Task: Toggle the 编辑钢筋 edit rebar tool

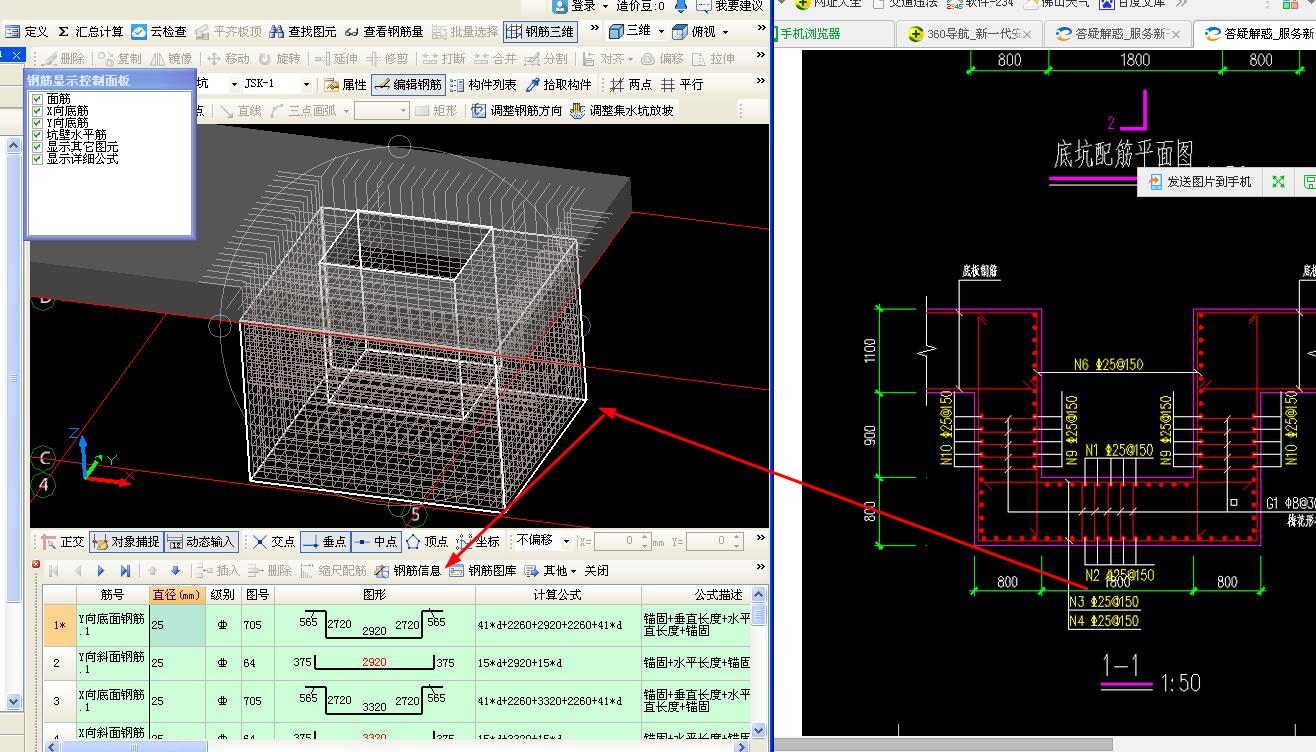Action: (408, 85)
